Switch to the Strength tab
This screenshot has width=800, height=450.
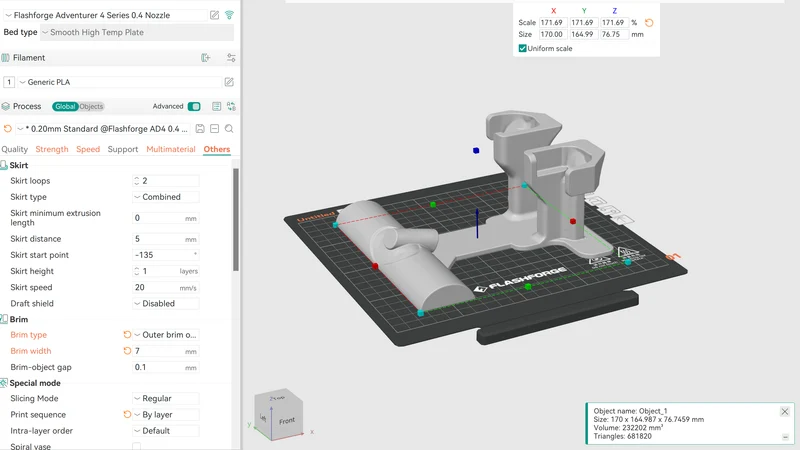pyautogui.click(x=52, y=149)
